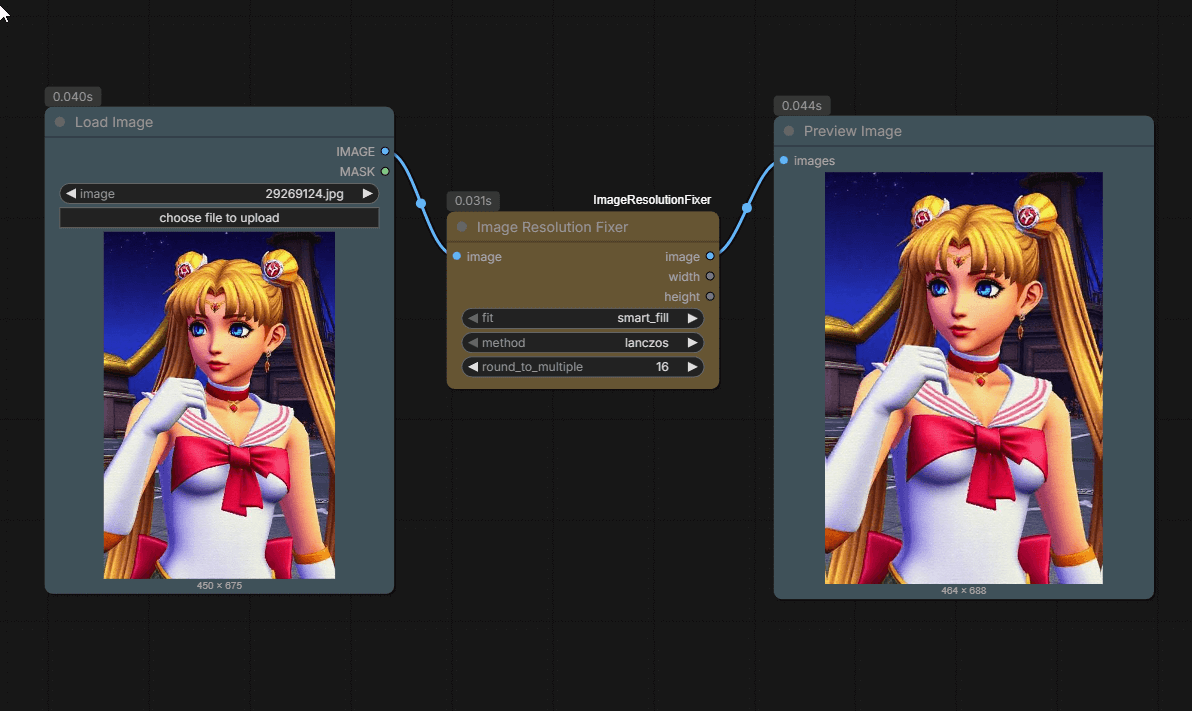Click the link midpoint between Fixer and Preview

pyautogui.click(x=747, y=208)
